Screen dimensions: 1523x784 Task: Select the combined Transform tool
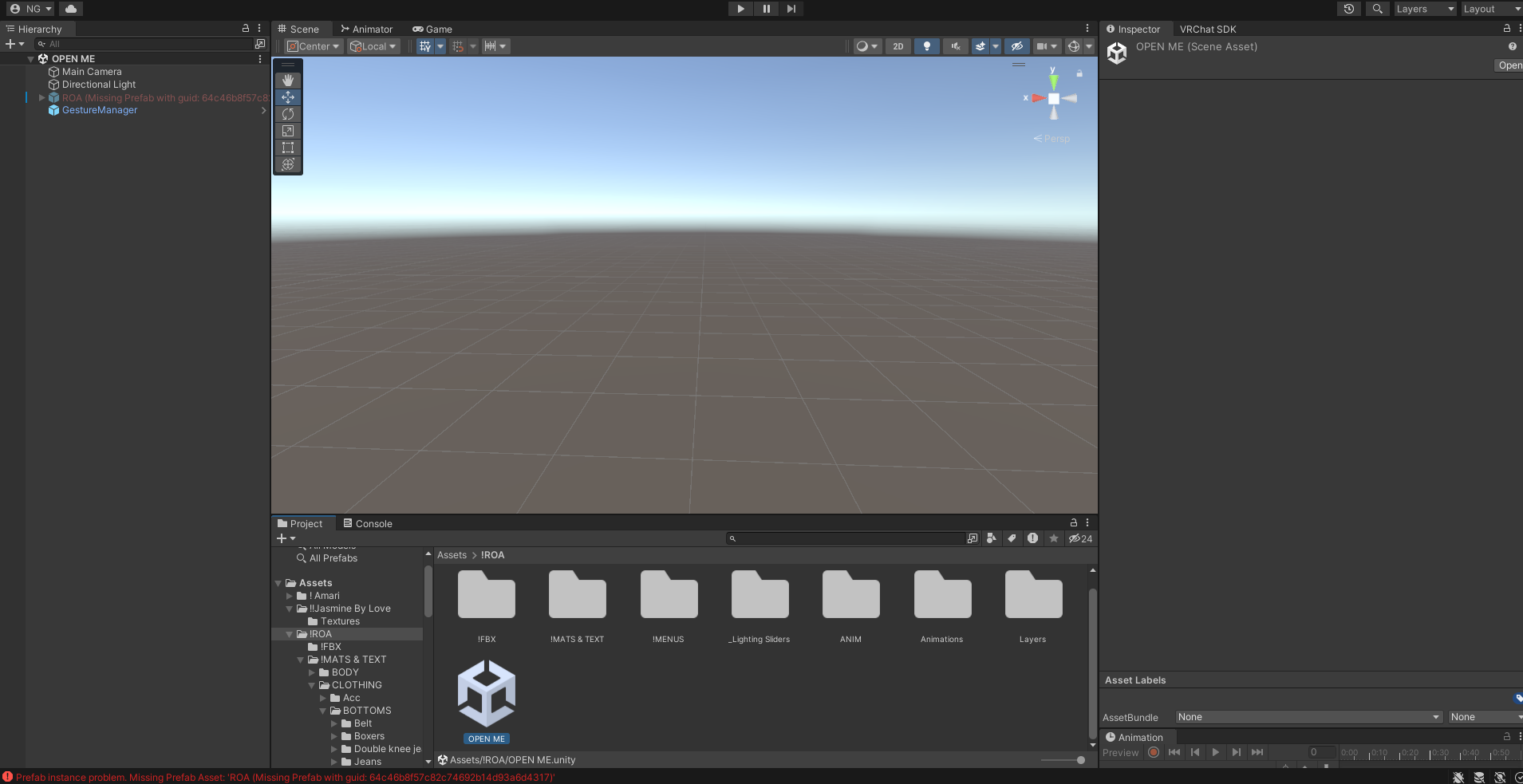click(288, 164)
